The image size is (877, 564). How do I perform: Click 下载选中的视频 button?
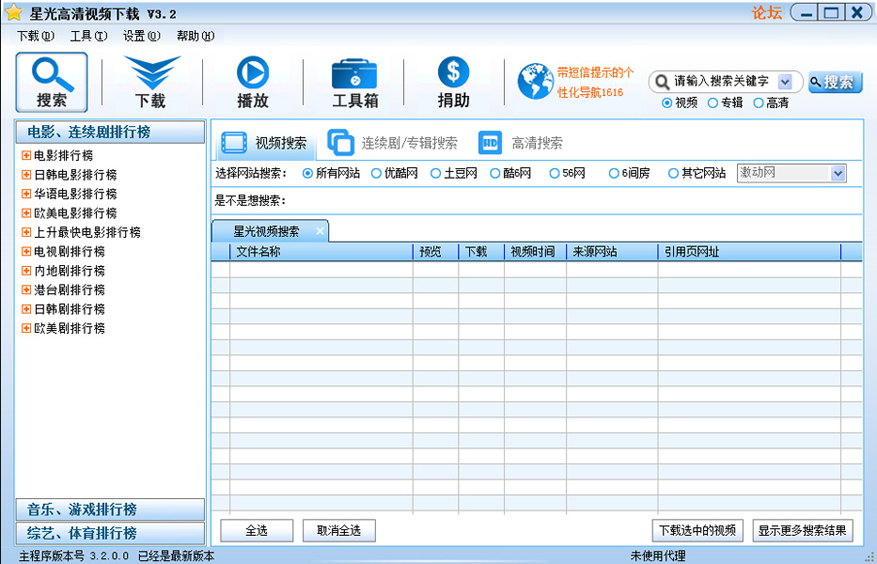coord(697,530)
